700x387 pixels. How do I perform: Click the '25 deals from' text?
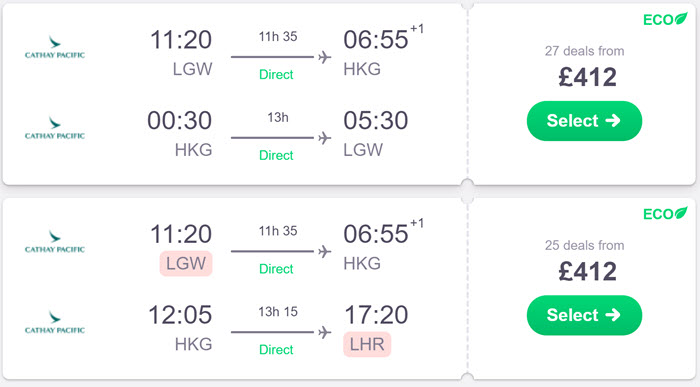[584, 245]
